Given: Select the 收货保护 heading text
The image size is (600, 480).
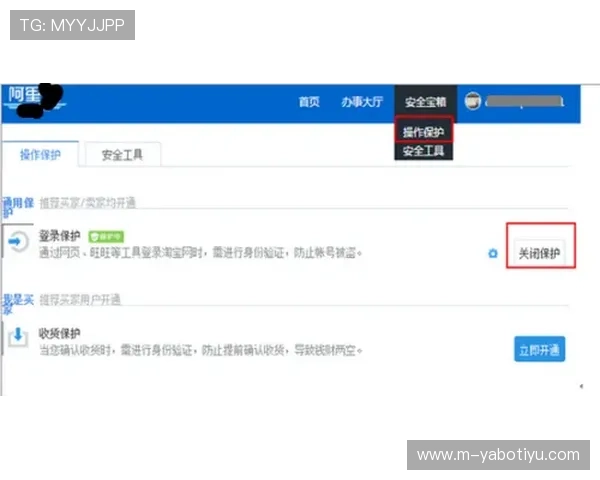Looking at the screenshot, I should click(59, 333).
